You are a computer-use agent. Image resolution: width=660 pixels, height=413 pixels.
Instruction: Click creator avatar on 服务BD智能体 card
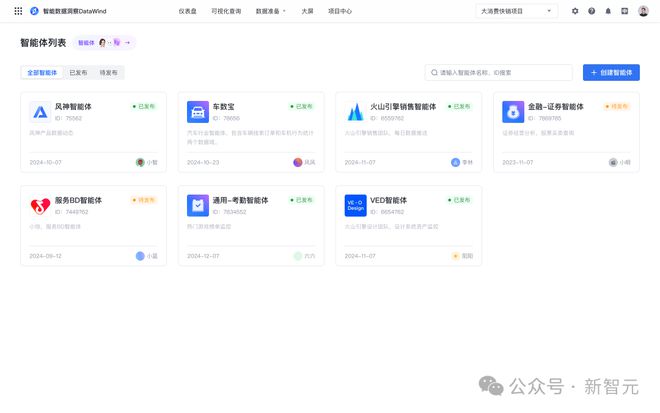click(140, 256)
